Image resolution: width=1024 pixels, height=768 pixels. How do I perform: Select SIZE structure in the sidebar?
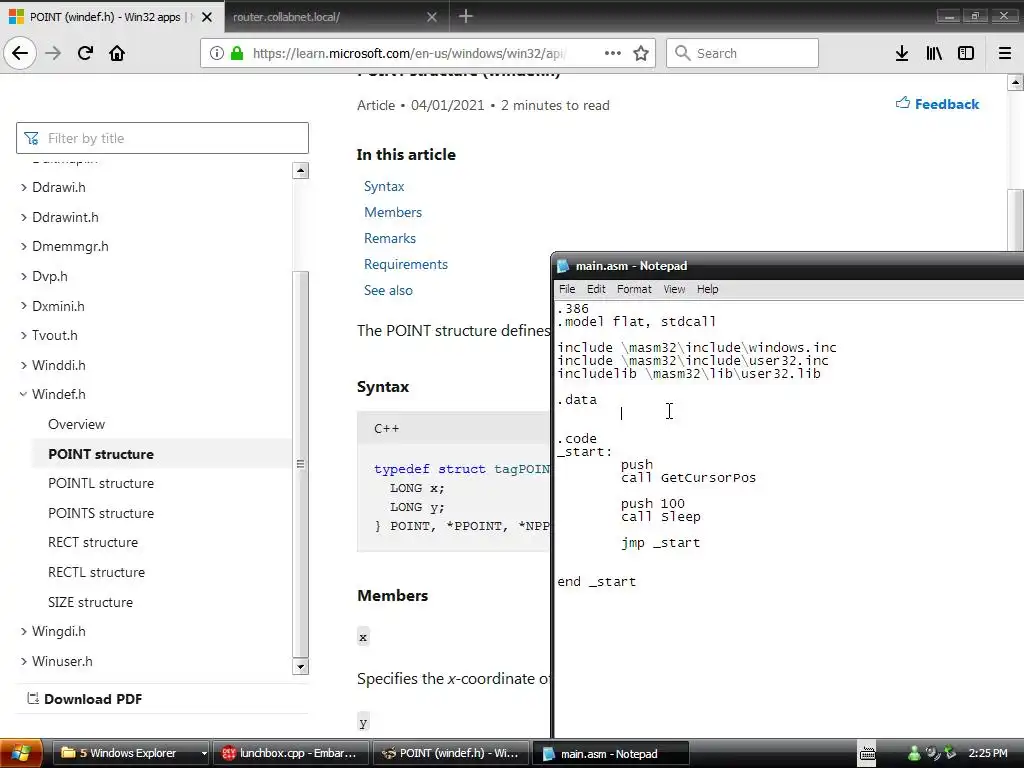[x=90, y=602]
